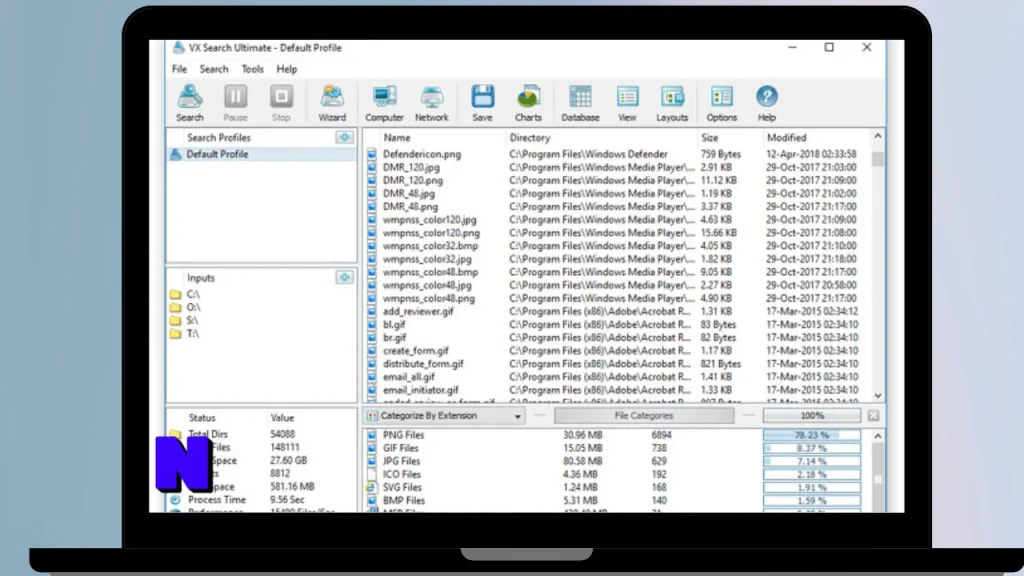The height and width of the screenshot is (576, 1024).
Task: Open the Categorize By Extension dropdown
Action: click(x=445, y=415)
